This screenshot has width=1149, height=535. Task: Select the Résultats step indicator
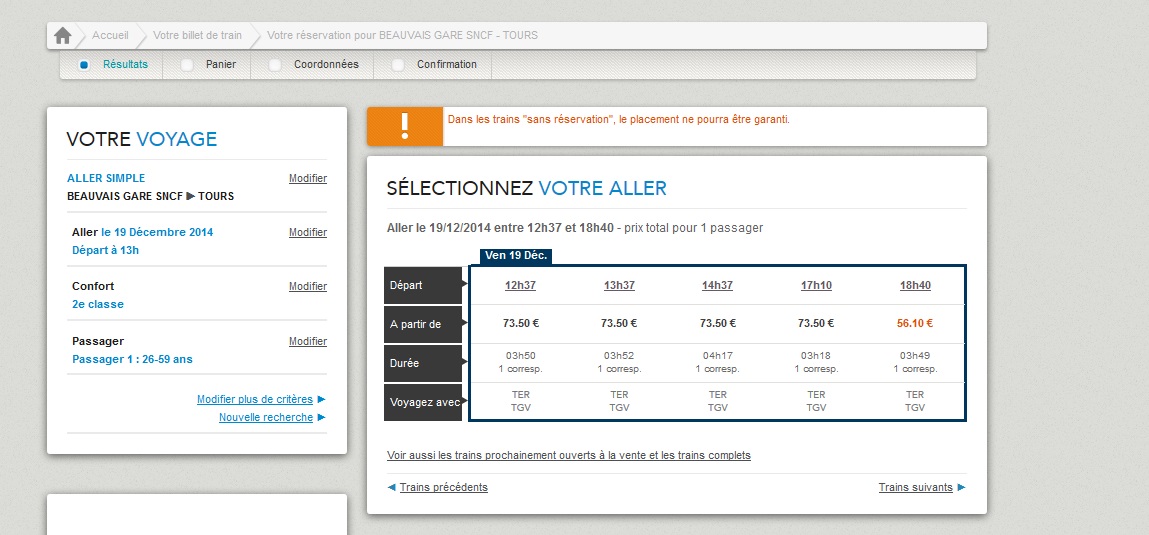click(84, 64)
